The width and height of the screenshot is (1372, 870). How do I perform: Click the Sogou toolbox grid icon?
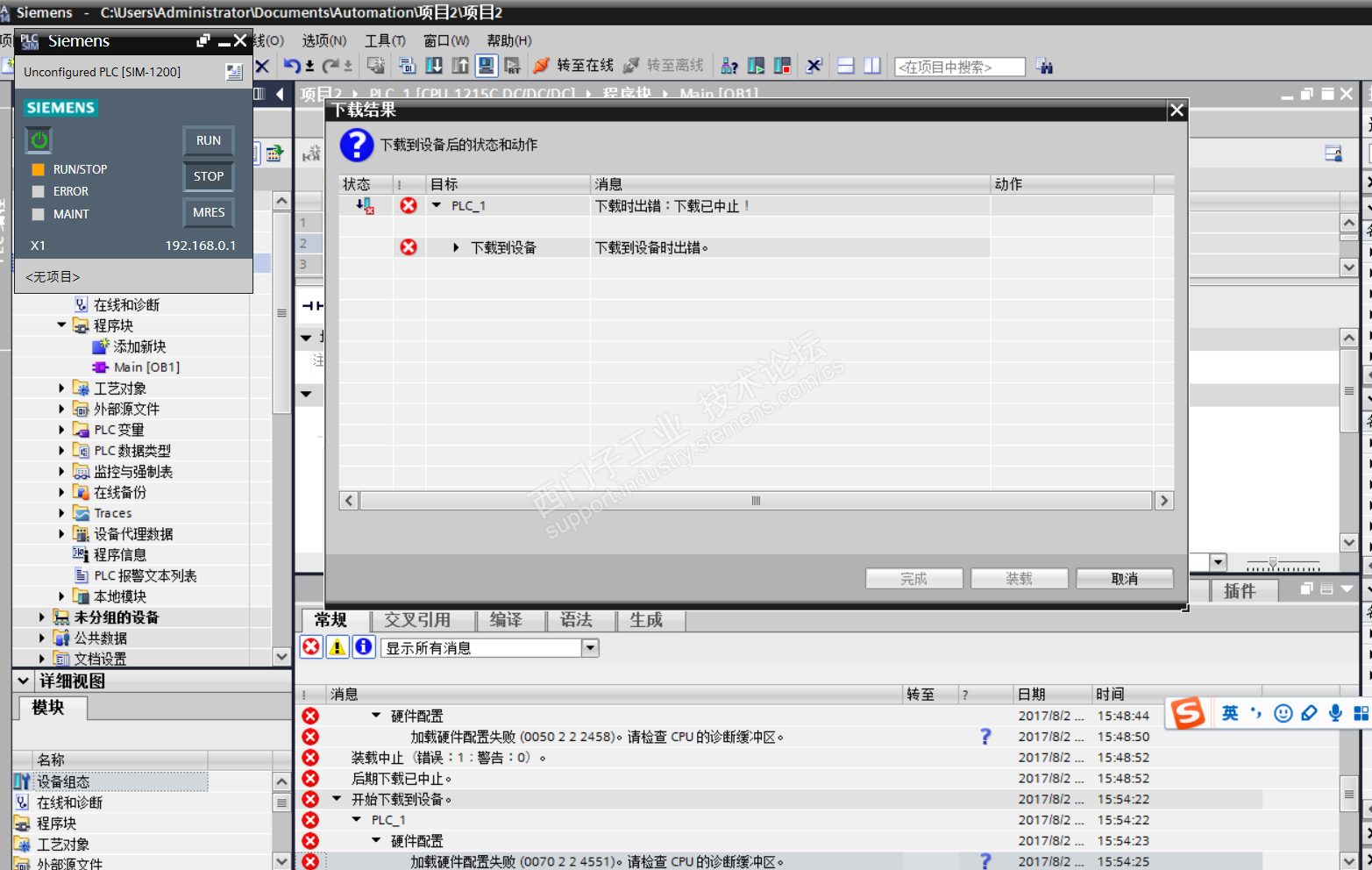(x=1361, y=713)
